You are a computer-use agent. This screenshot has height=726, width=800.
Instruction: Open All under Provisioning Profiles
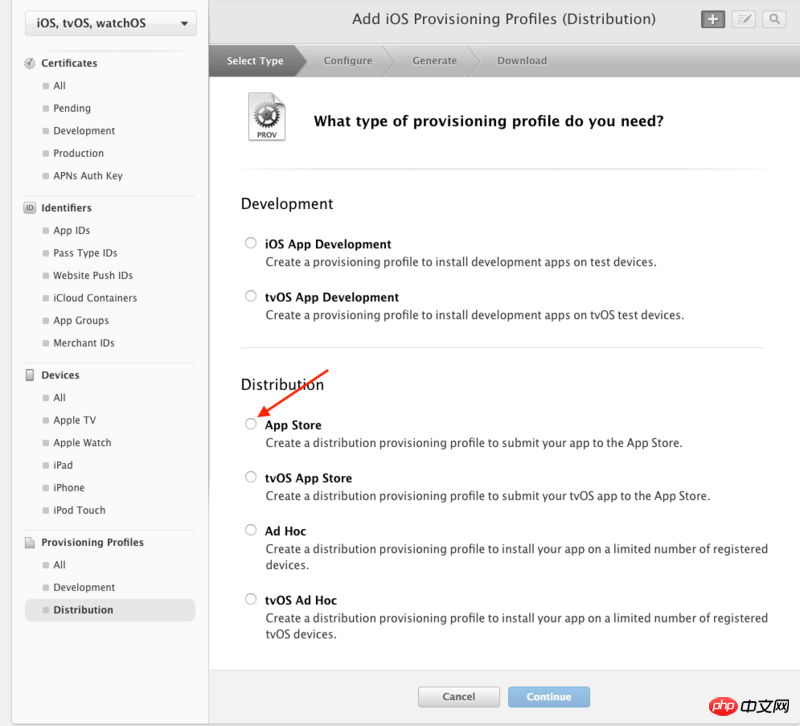[60, 565]
